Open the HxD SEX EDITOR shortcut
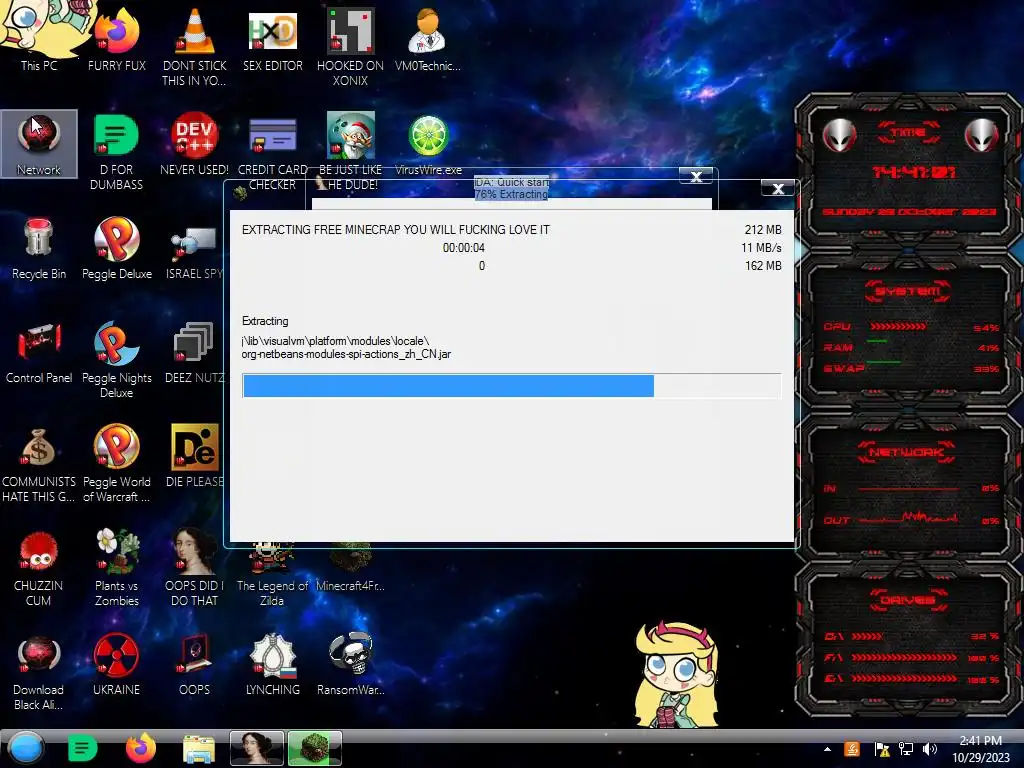The width and height of the screenshot is (1024, 768). click(273, 39)
